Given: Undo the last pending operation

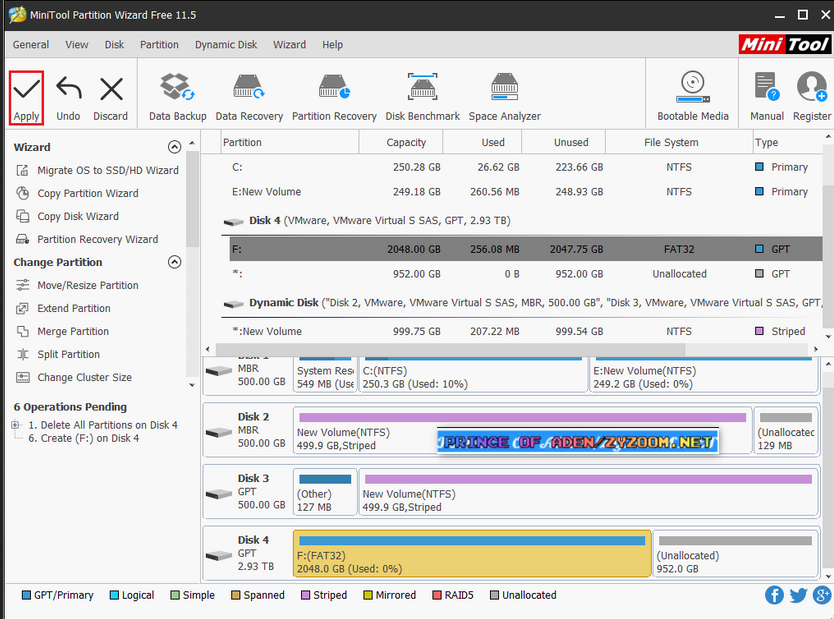Looking at the screenshot, I should point(68,98).
